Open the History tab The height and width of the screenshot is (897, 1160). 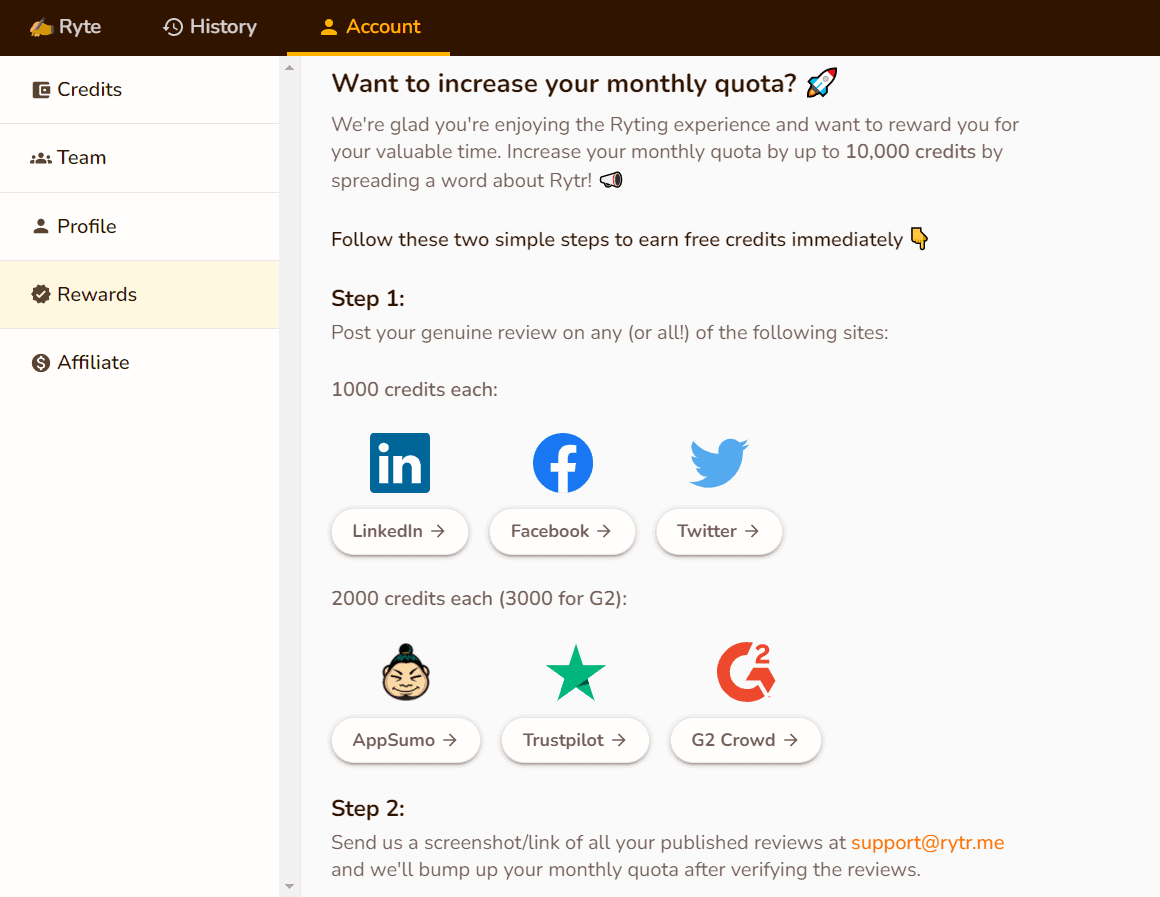click(210, 27)
